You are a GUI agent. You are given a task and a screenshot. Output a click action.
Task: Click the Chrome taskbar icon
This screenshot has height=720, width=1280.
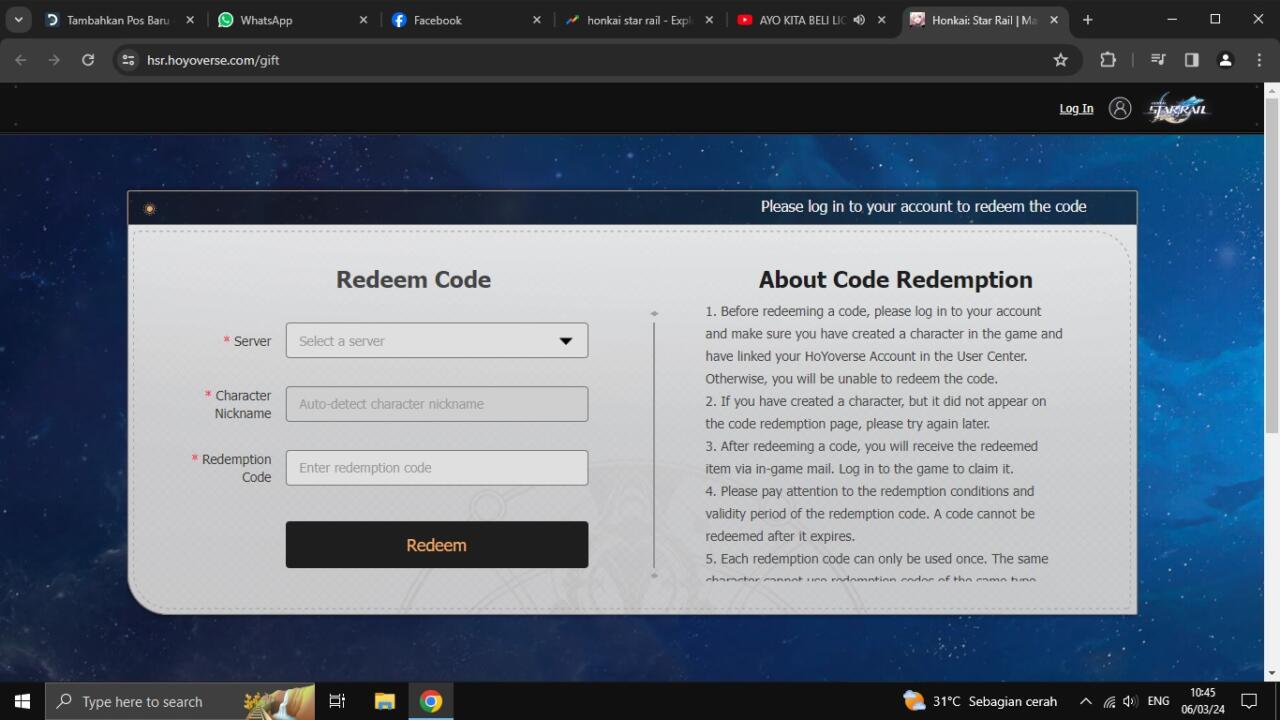click(431, 701)
